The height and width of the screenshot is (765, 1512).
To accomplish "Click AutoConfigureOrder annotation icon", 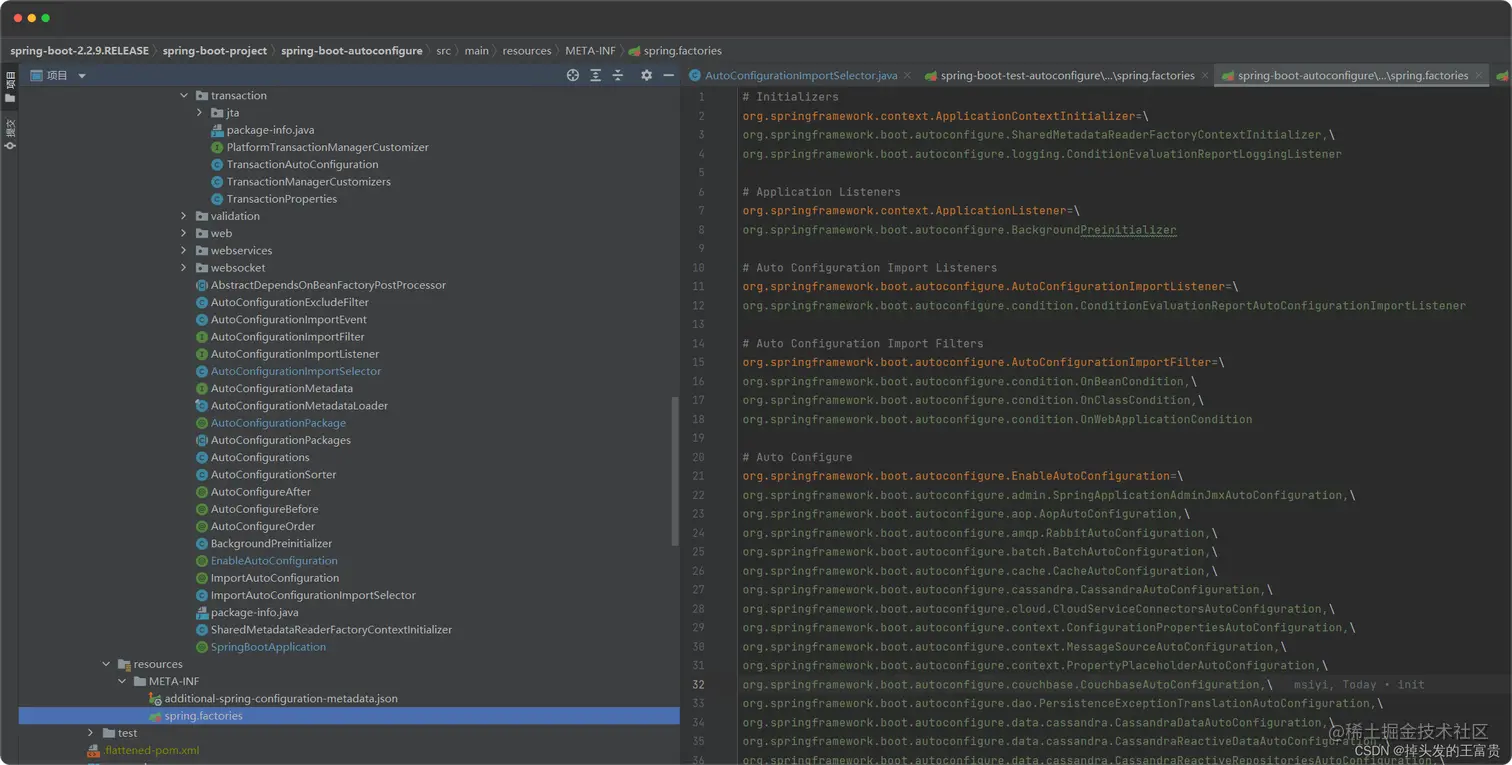I will (x=202, y=526).
